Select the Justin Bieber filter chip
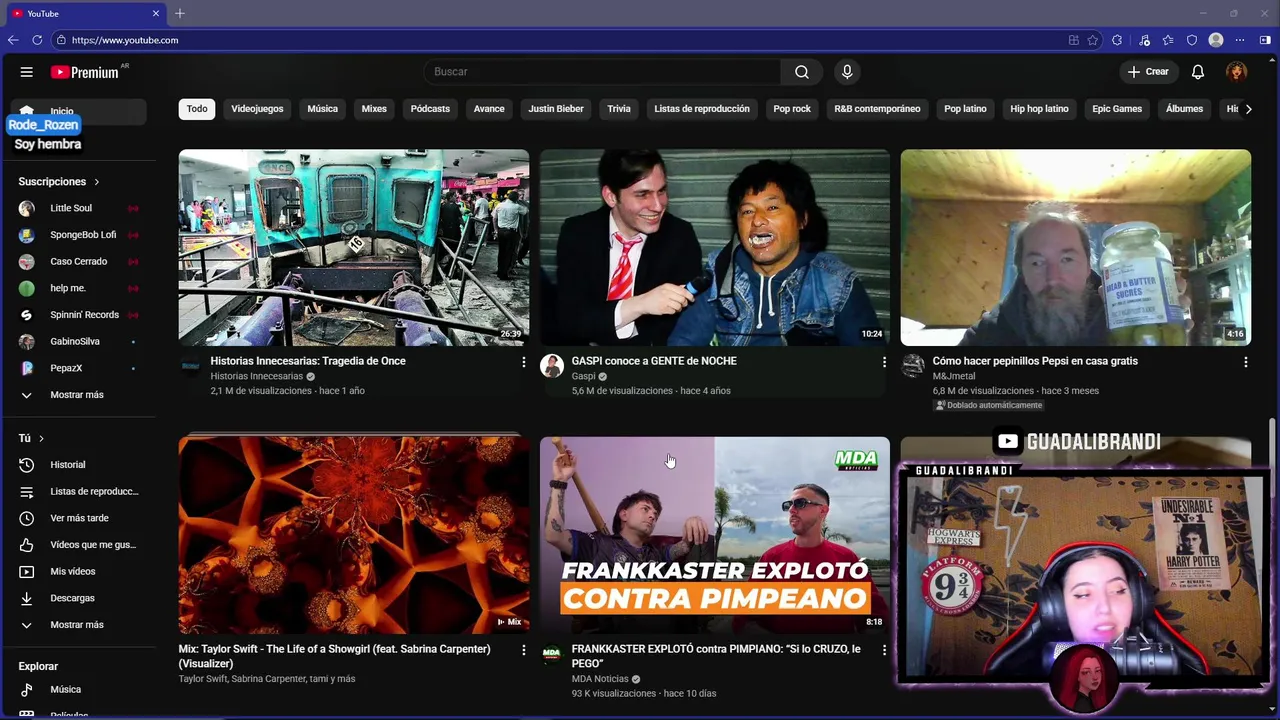 point(556,109)
